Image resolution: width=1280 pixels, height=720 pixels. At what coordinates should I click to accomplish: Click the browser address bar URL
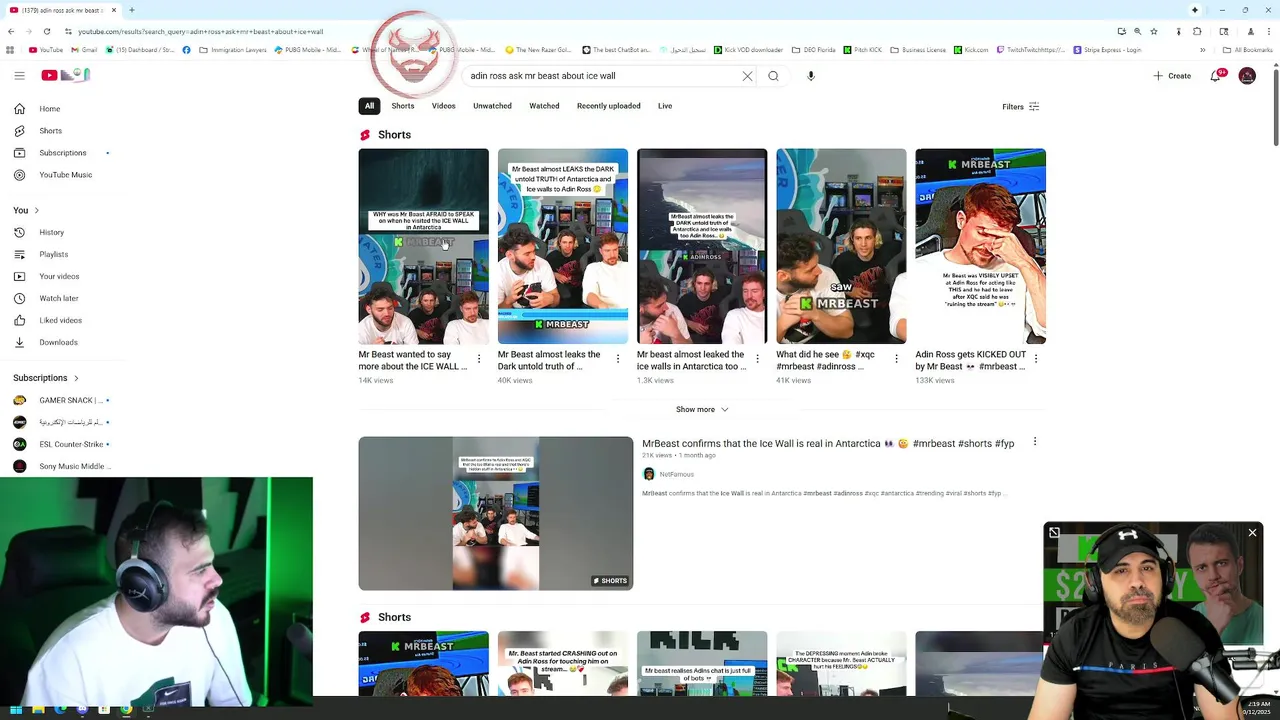coord(200,31)
